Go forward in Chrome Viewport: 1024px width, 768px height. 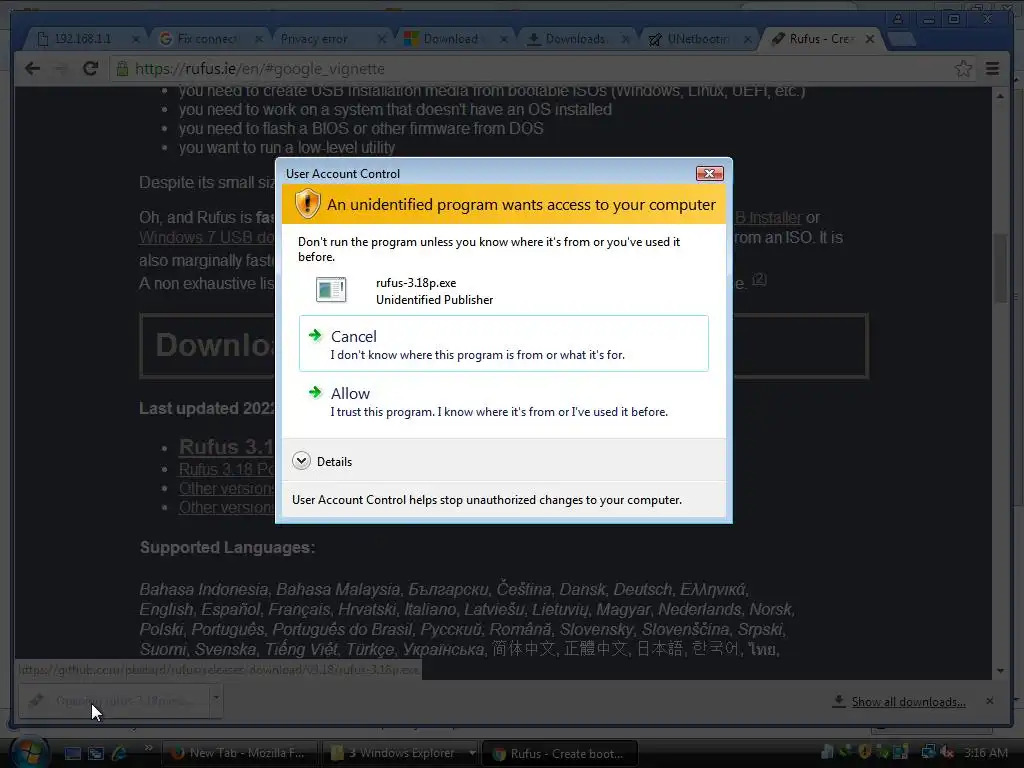61,69
